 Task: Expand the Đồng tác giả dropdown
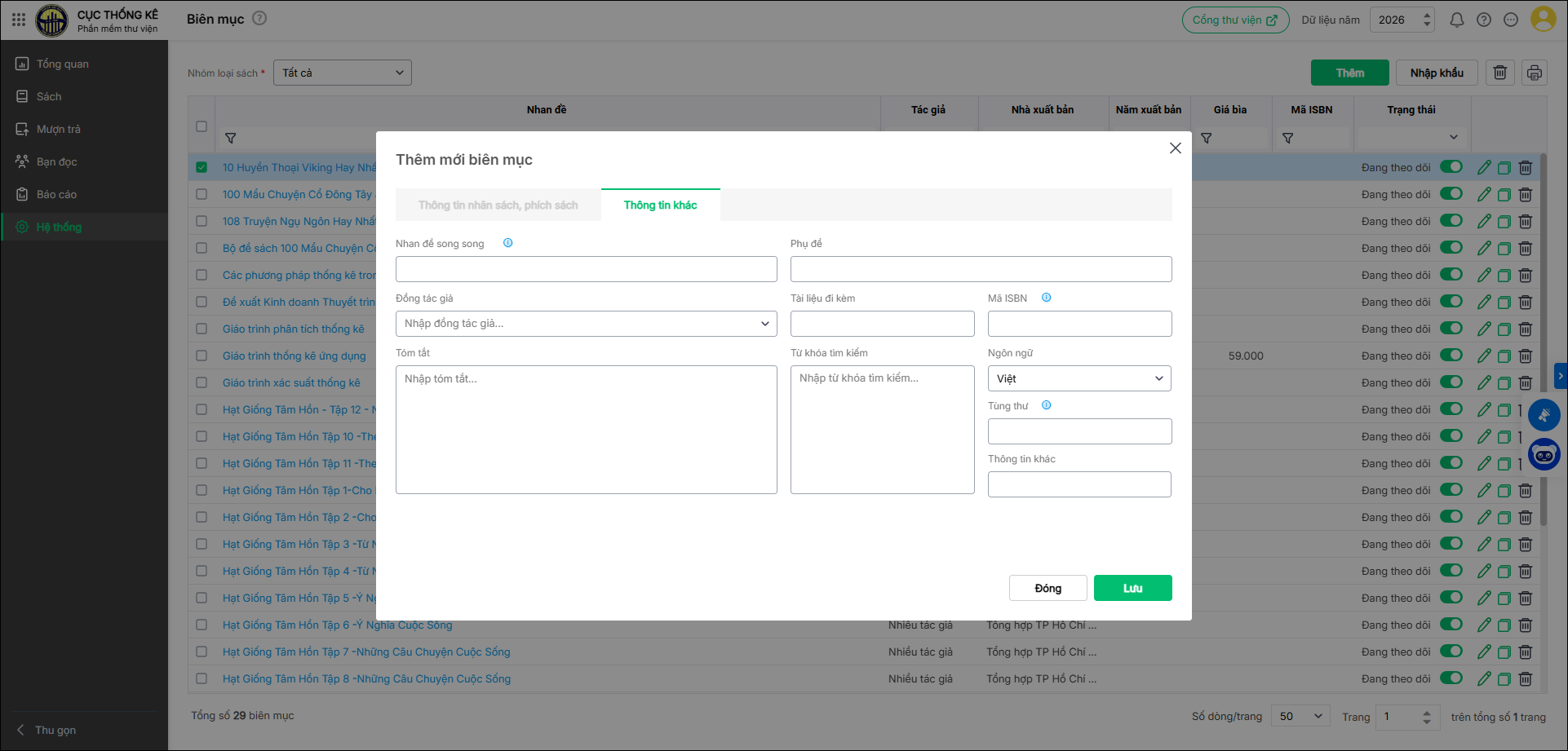(x=586, y=324)
